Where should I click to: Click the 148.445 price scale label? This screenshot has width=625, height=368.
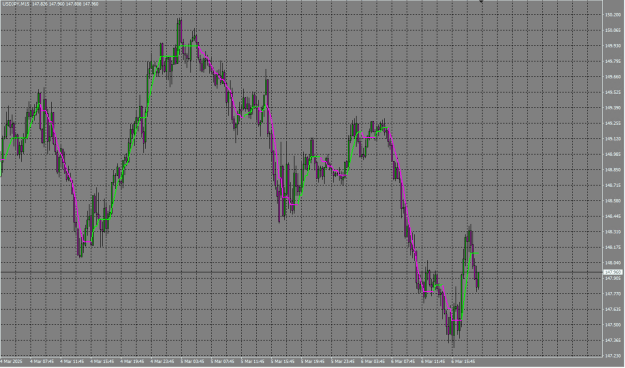pos(613,216)
